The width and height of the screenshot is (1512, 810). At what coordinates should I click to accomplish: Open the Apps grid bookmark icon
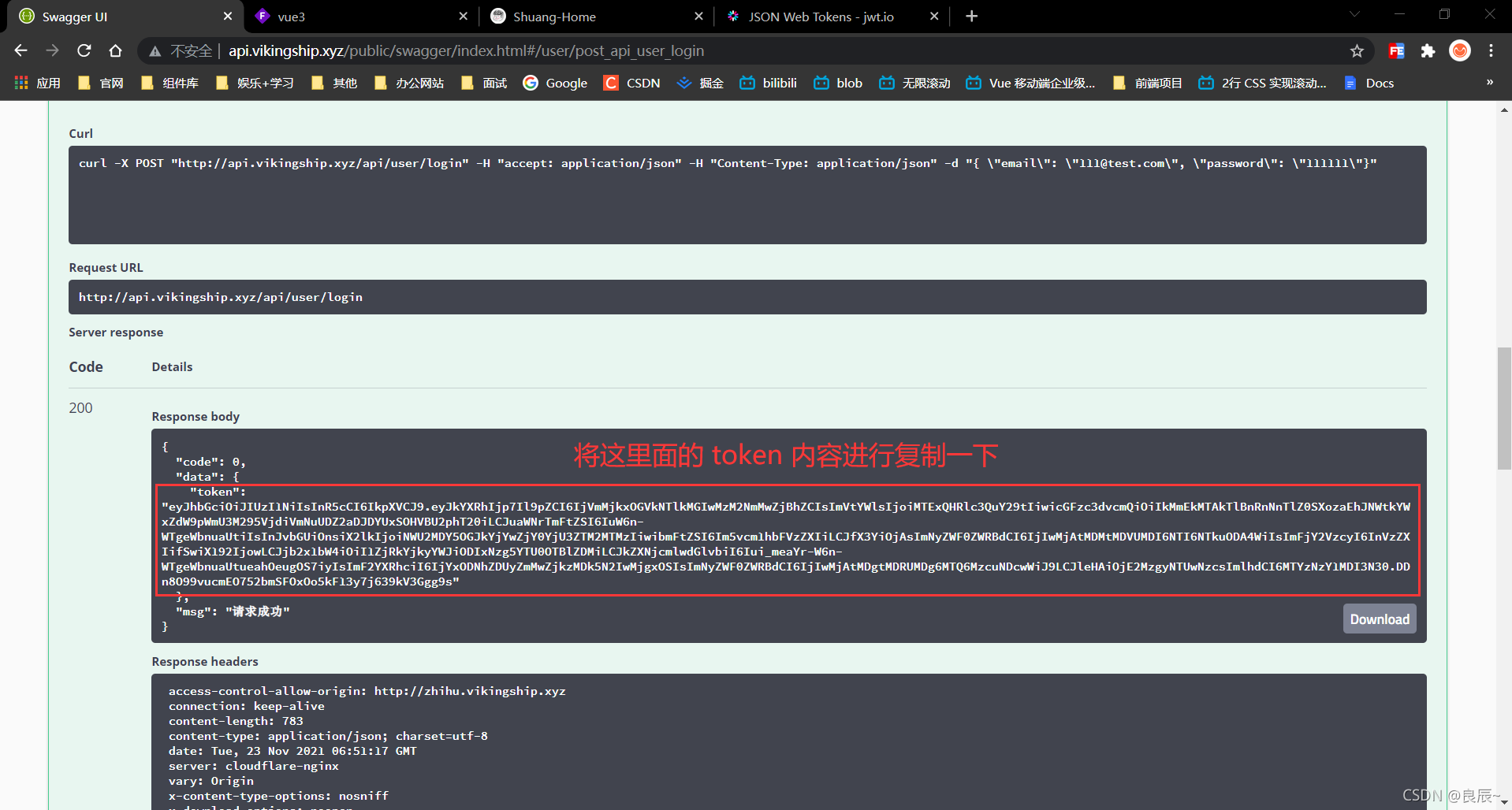click(x=21, y=83)
